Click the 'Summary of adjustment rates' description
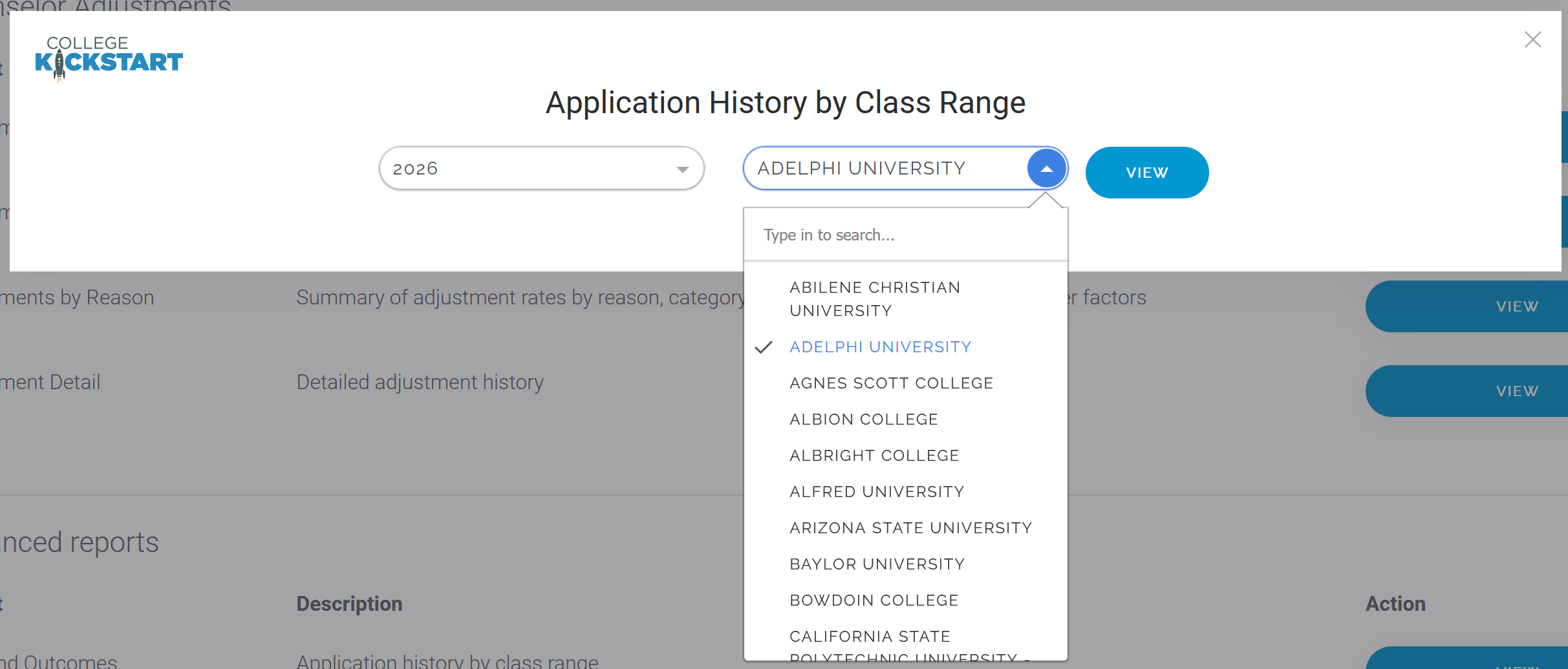The image size is (1568, 669). click(x=521, y=297)
